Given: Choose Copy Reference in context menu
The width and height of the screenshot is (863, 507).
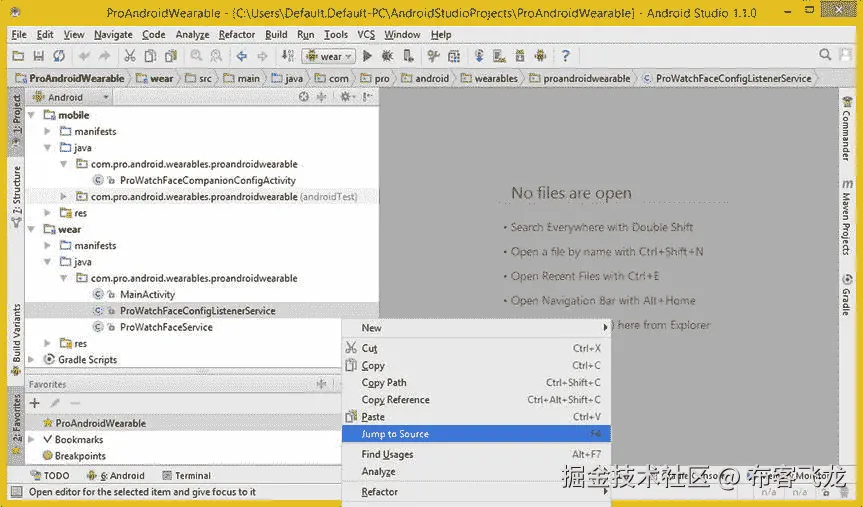Looking at the screenshot, I should coord(476,400).
